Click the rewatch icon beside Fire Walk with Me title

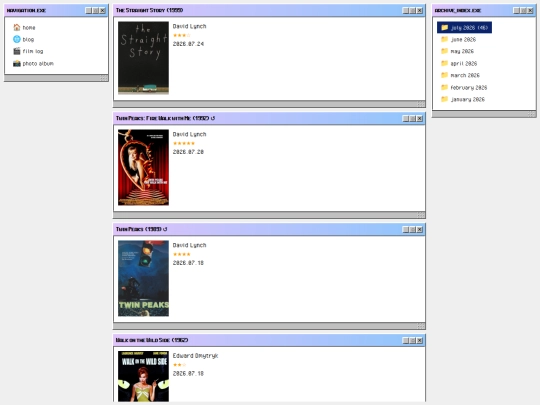pyautogui.click(x=213, y=118)
